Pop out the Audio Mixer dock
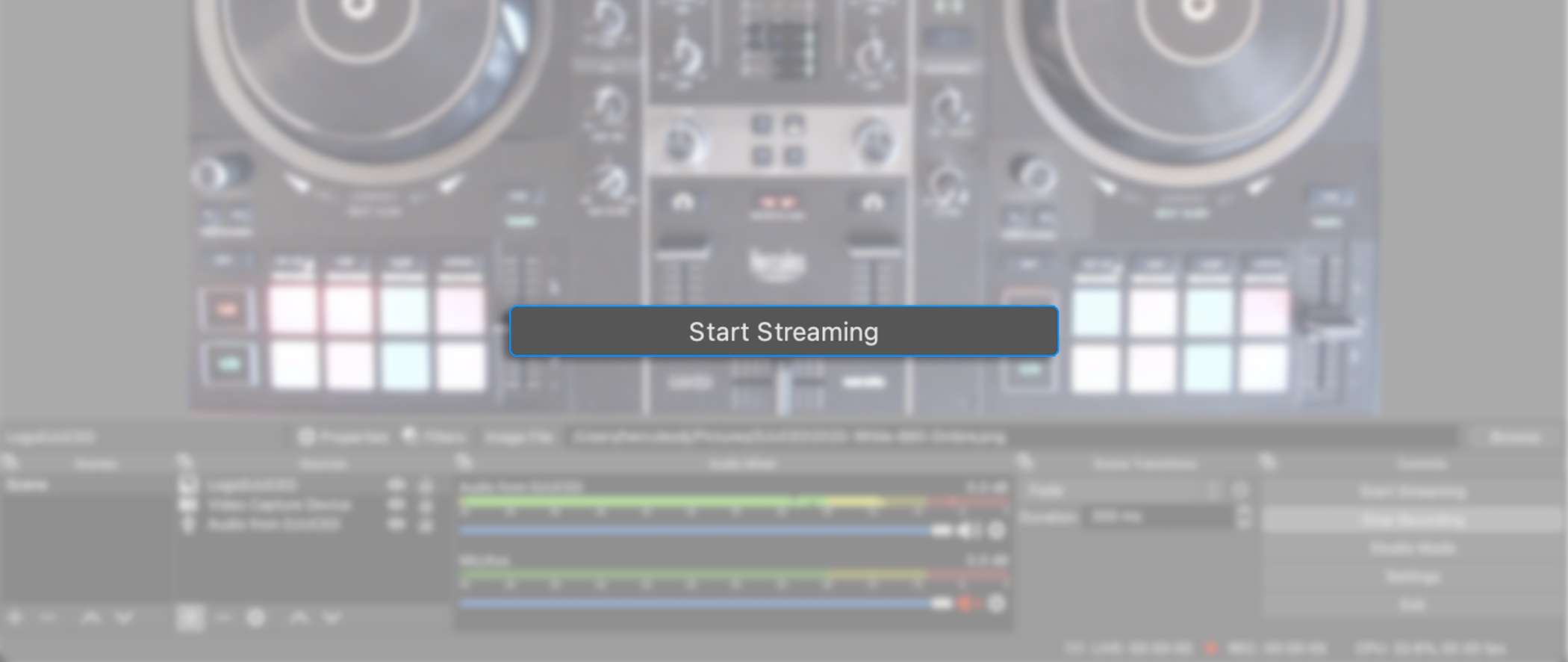The width and height of the screenshot is (1568, 662). coord(464,463)
